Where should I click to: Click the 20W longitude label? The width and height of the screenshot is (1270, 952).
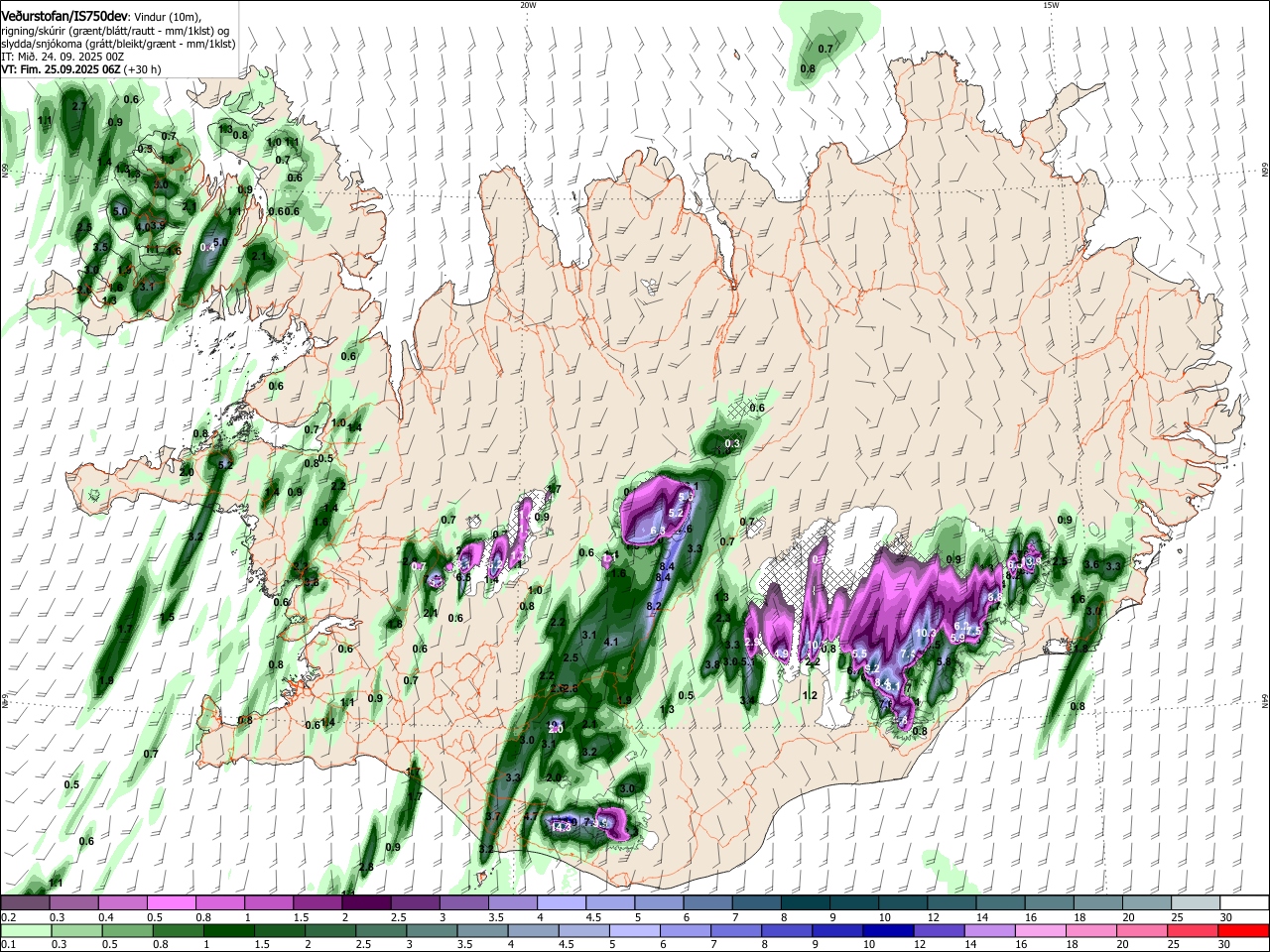coord(528,5)
